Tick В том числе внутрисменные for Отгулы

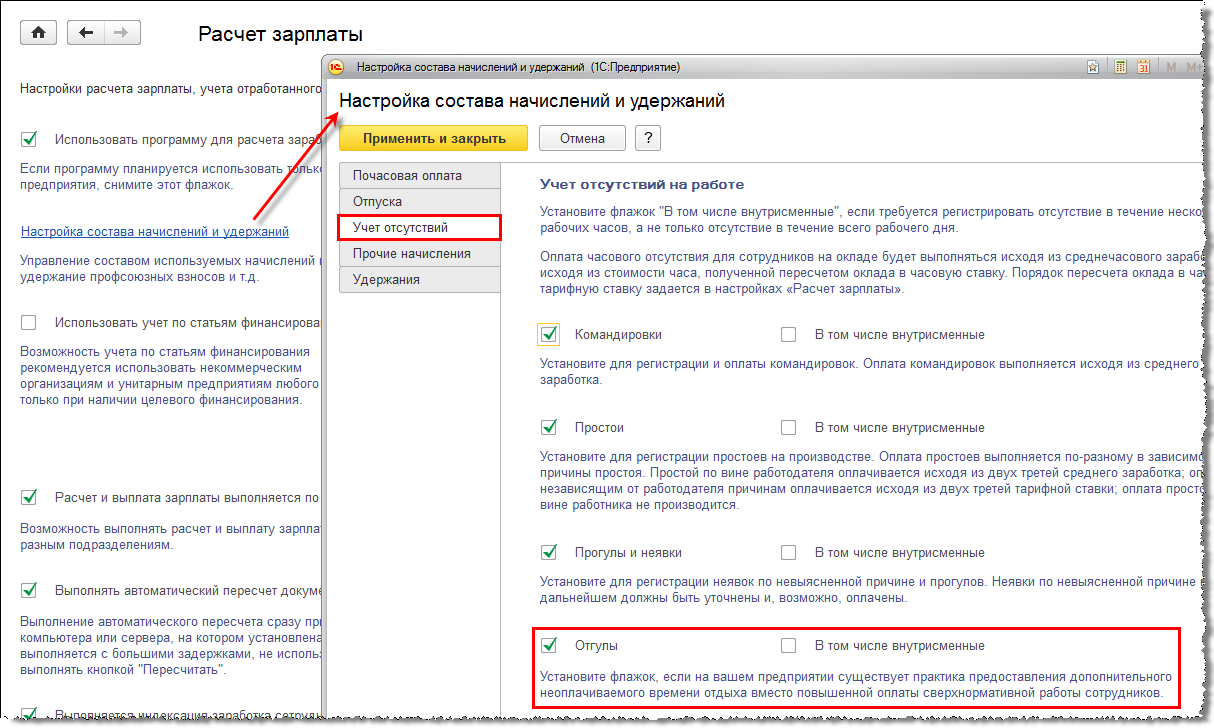click(788, 645)
